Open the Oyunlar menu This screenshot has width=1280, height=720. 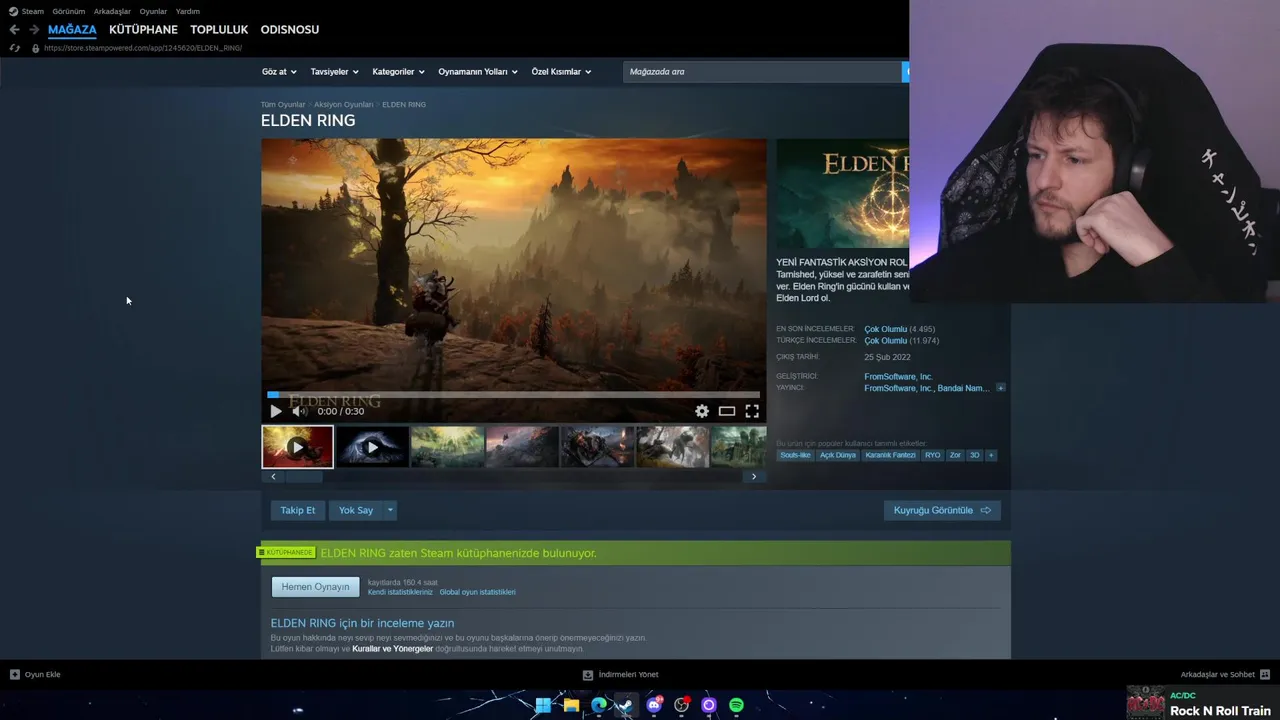153,11
